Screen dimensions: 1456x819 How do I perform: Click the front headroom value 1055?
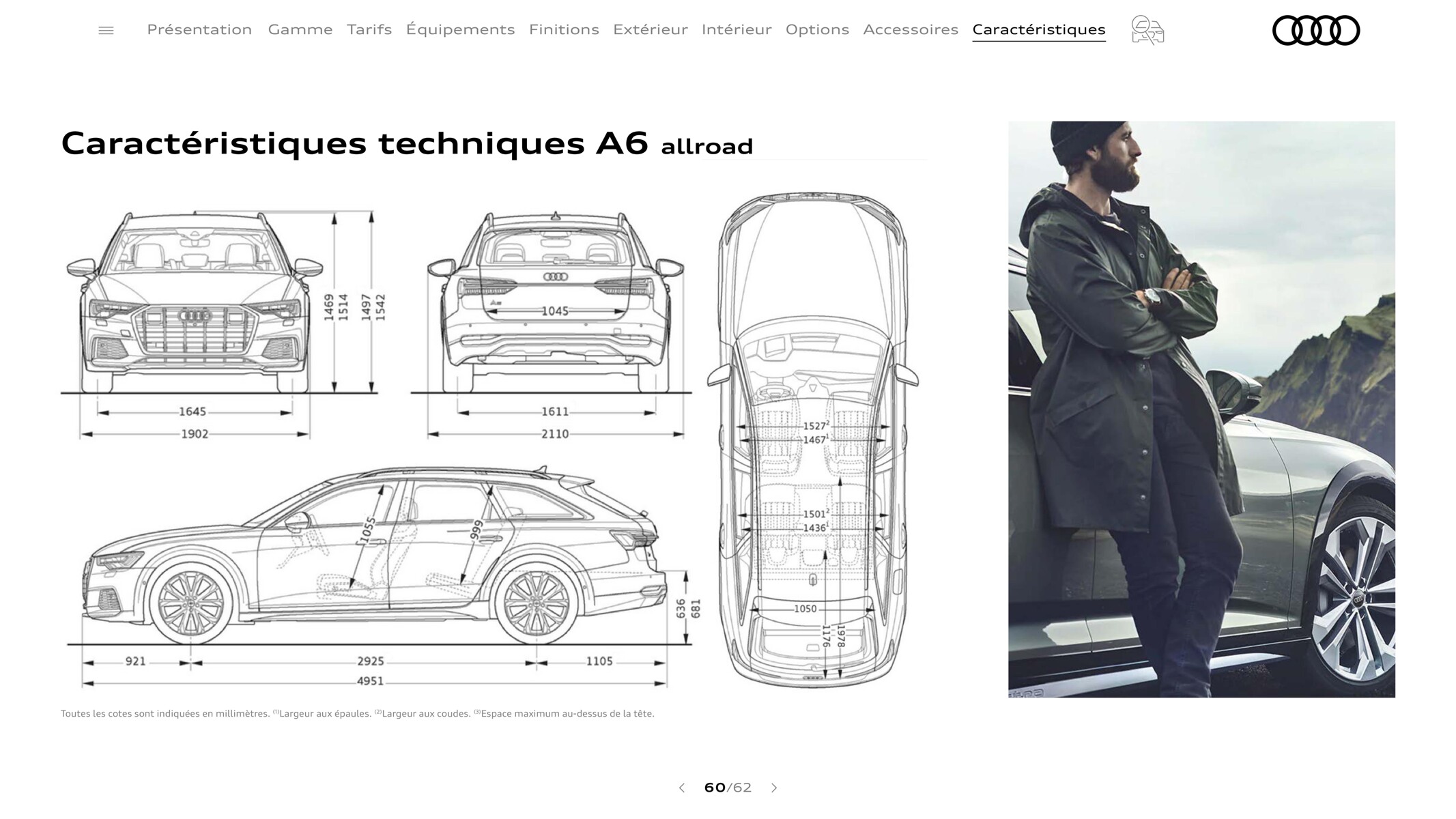368,530
